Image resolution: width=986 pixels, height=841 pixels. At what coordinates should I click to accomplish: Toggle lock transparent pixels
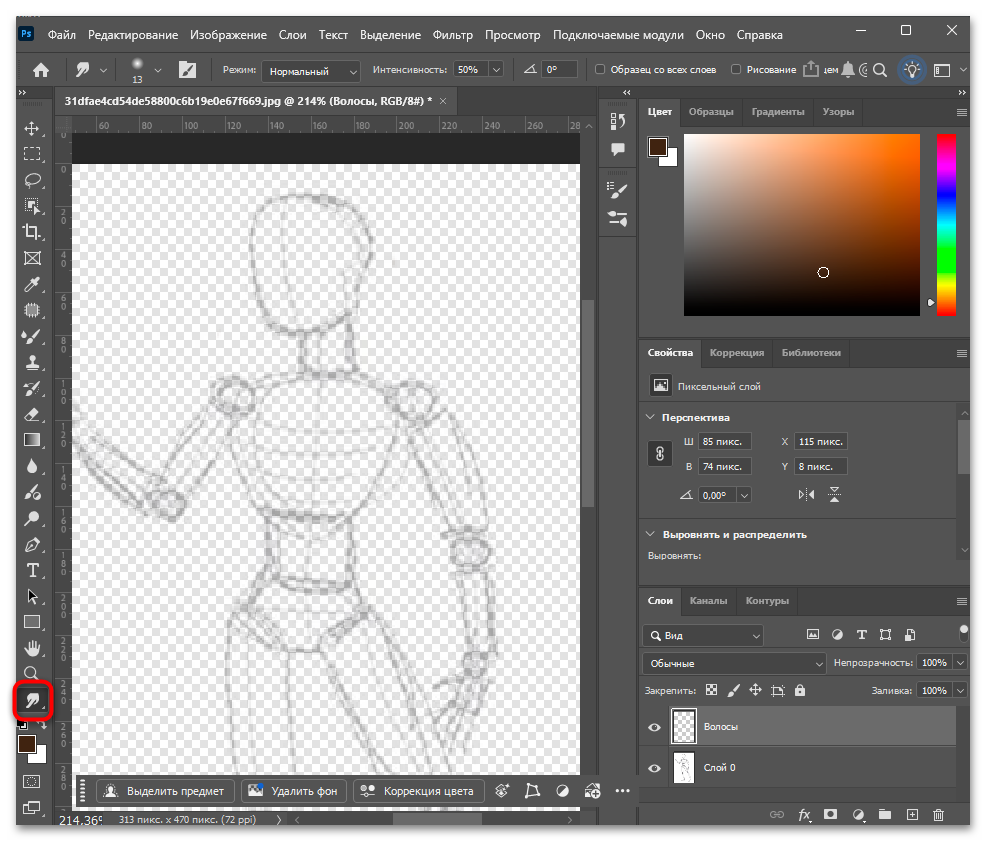click(x=711, y=690)
